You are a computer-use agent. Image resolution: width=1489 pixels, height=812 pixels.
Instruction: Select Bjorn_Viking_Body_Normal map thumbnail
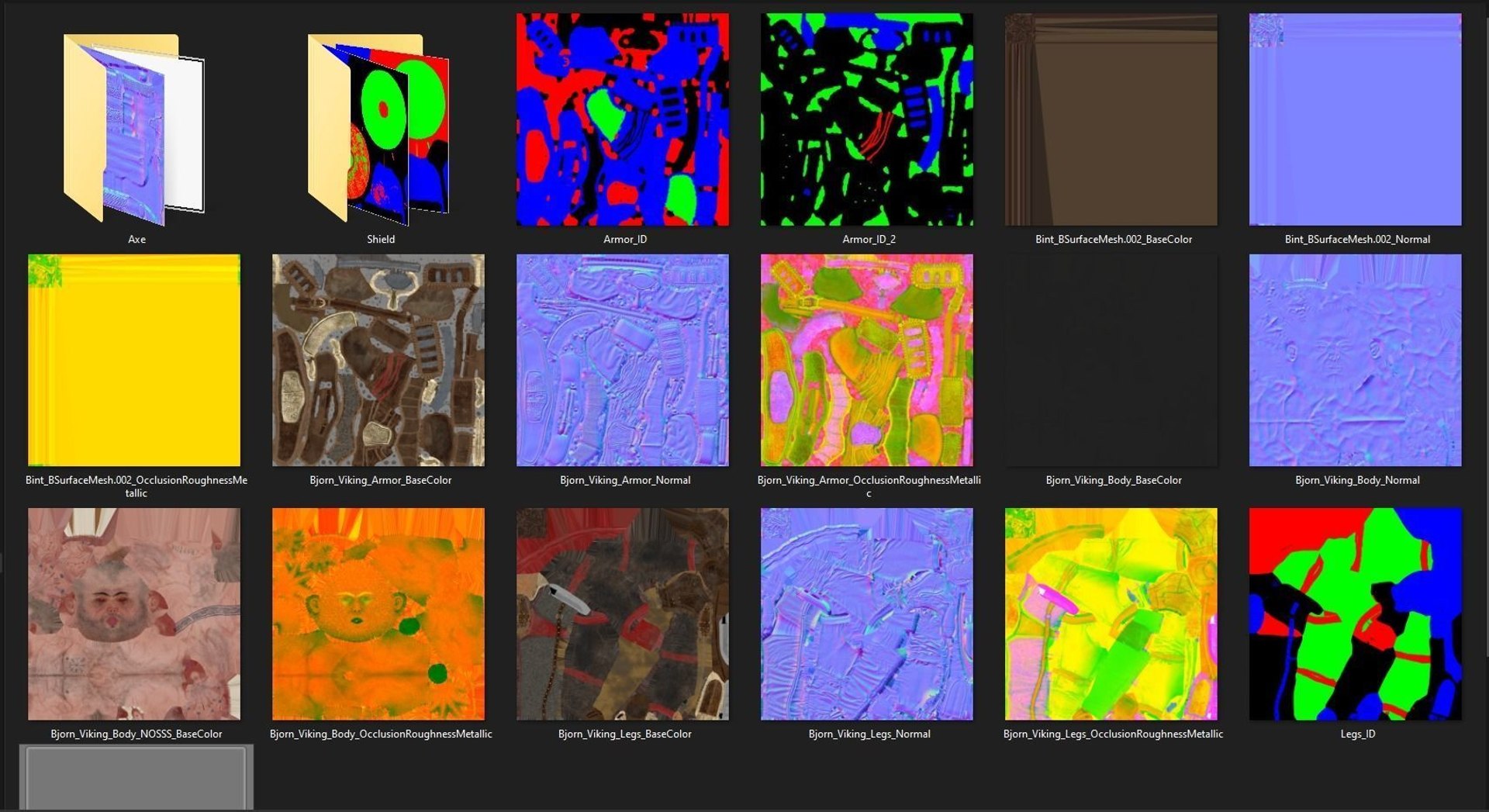1356,360
